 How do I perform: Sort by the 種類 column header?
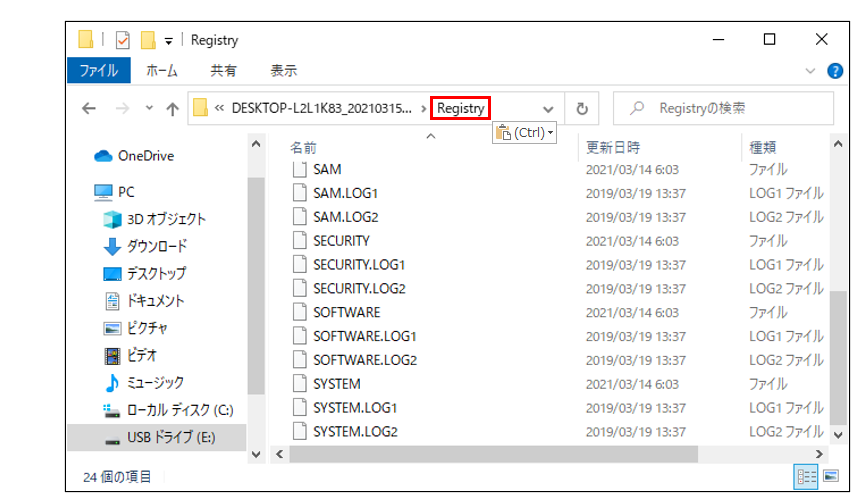763,147
